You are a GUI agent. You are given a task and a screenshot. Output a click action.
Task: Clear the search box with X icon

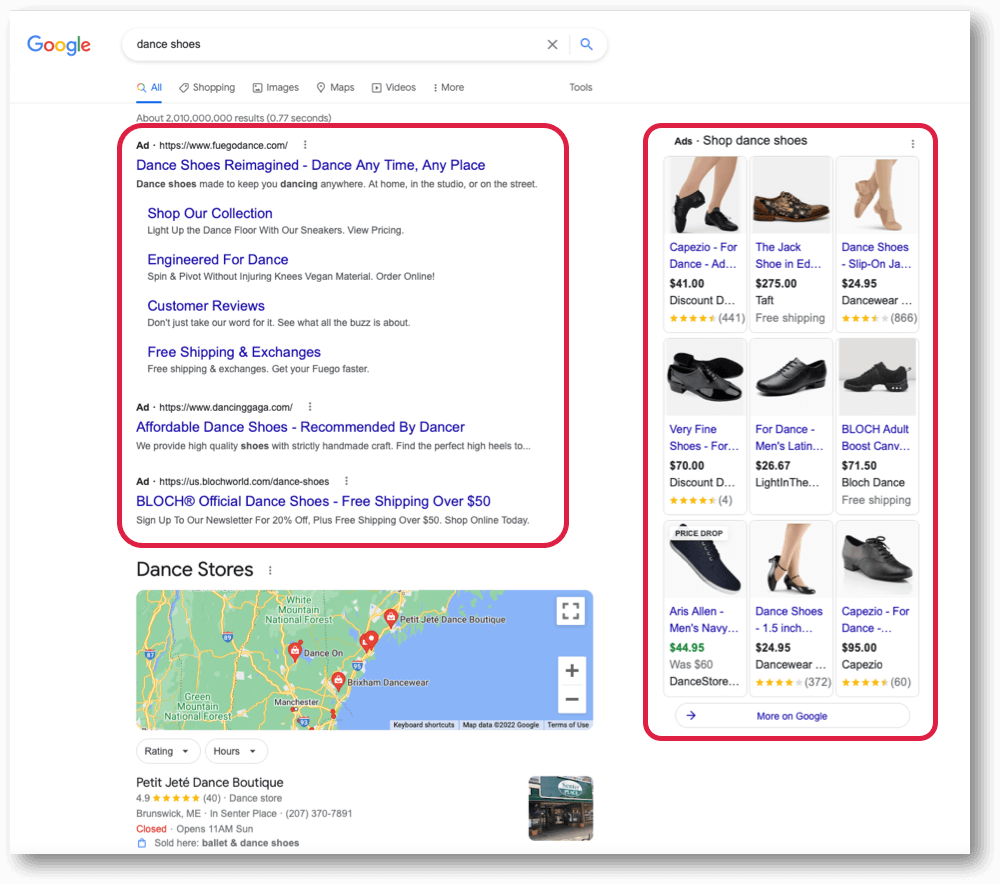pos(552,44)
